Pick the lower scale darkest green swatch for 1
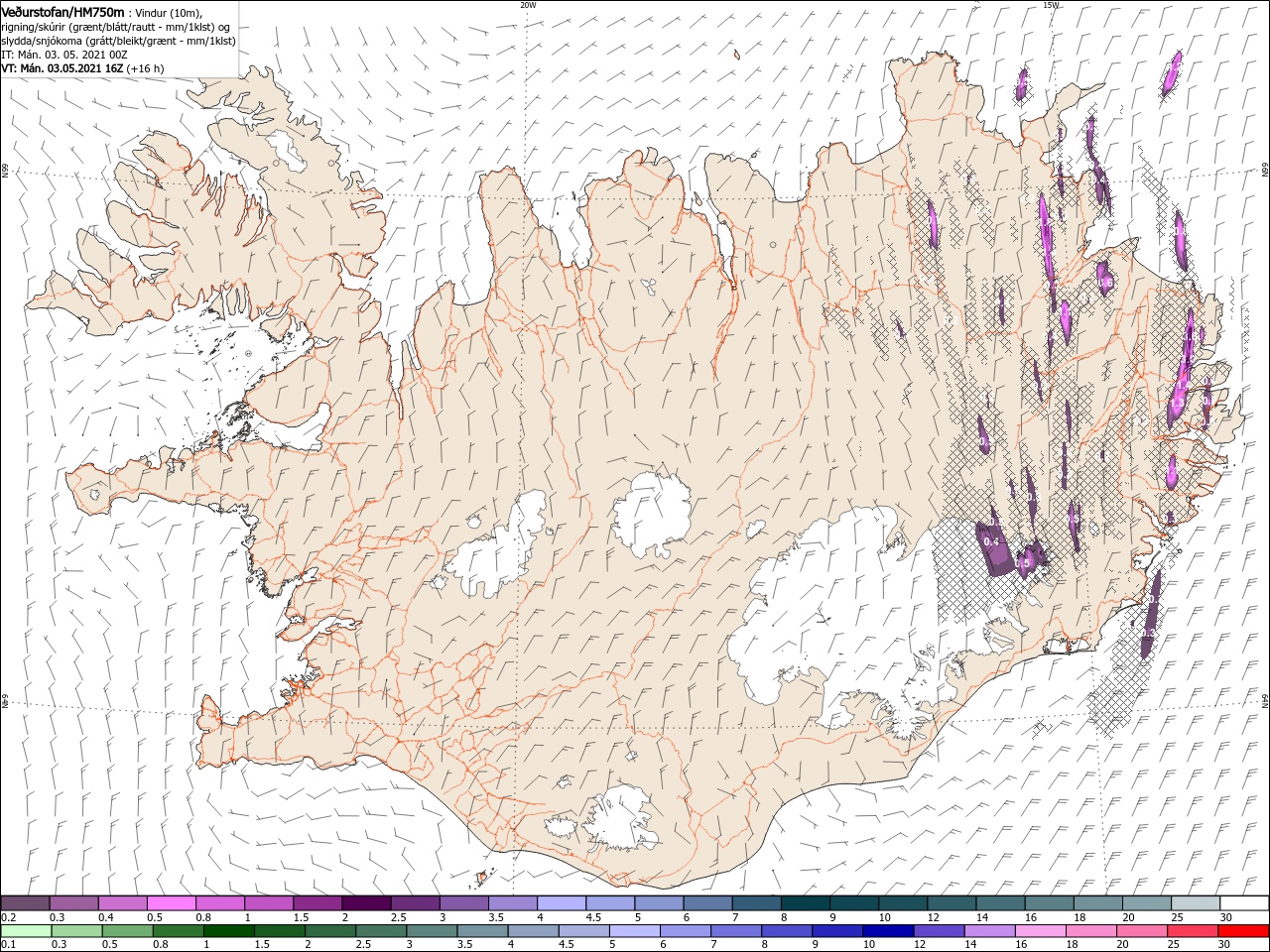 tap(228, 931)
